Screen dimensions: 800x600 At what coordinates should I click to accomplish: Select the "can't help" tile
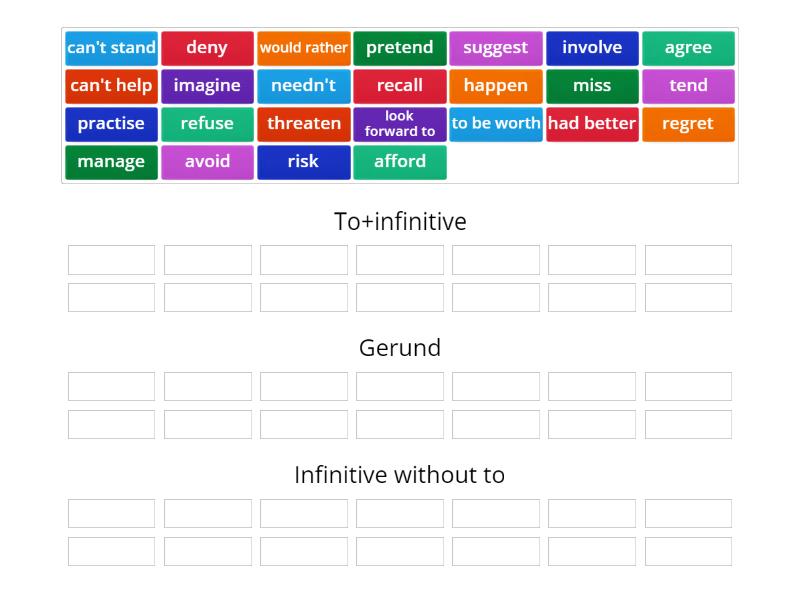click(x=110, y=85)
